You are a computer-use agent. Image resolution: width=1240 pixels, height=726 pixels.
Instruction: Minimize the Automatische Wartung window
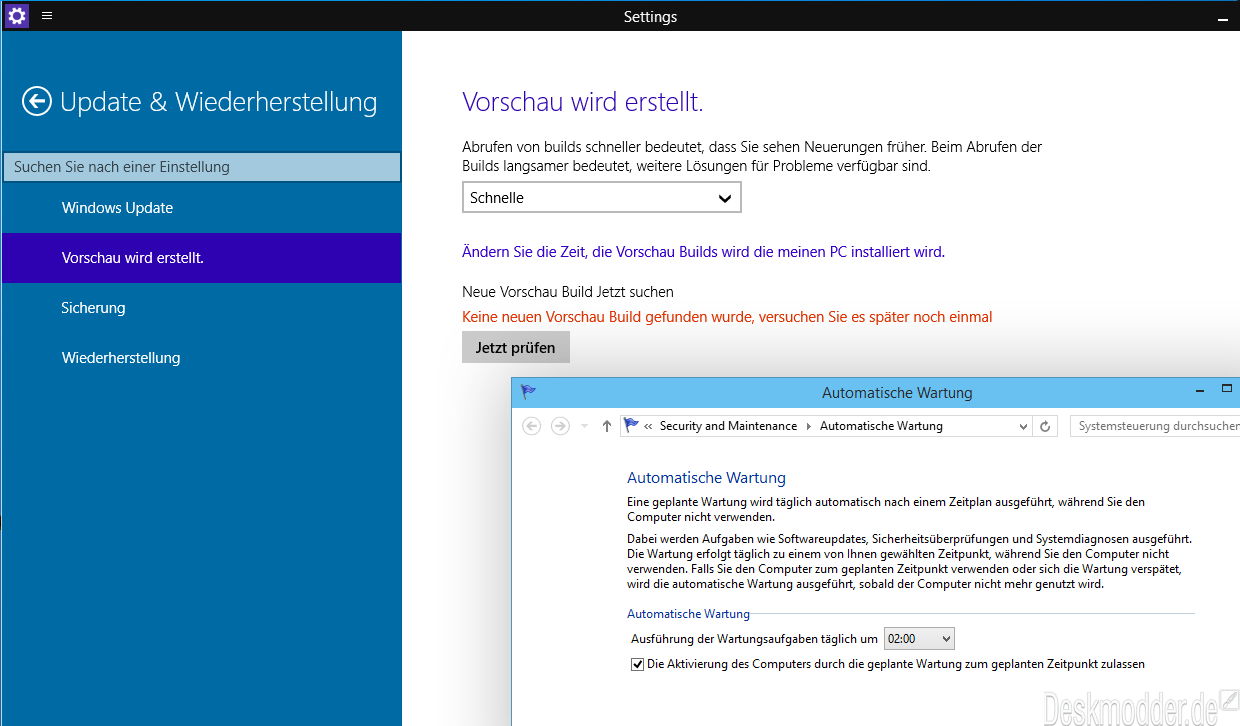pyautogui.click(x=1201, y=389)
